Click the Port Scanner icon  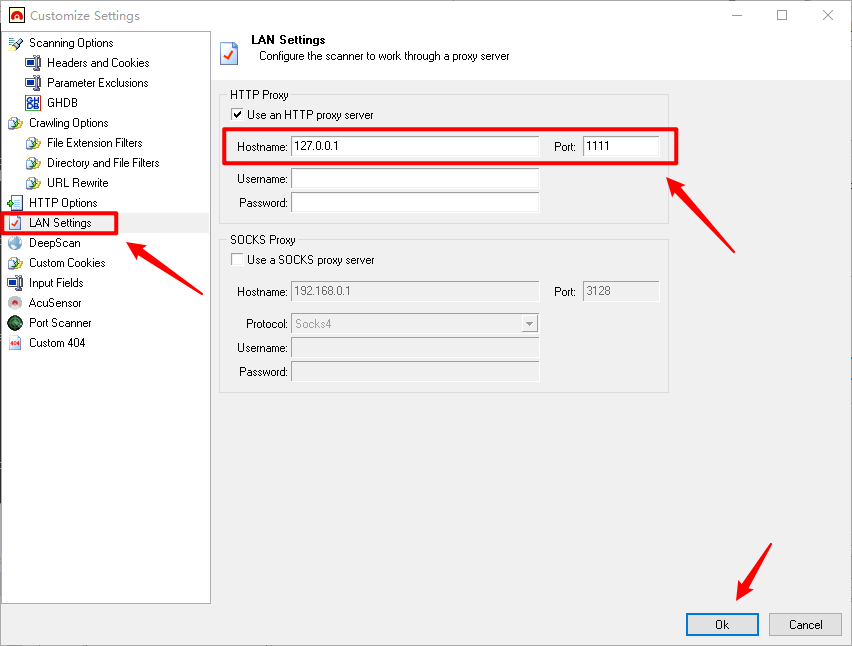point(15,323)
